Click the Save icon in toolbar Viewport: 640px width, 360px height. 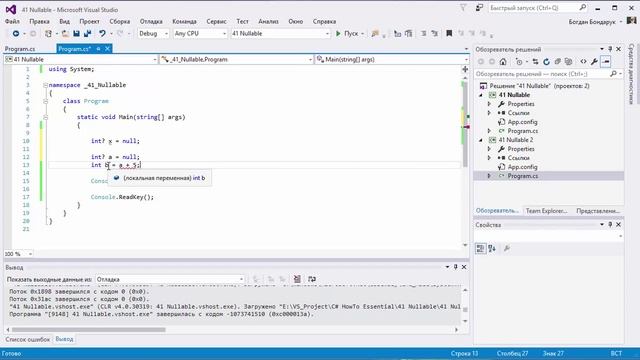[76, 33]
